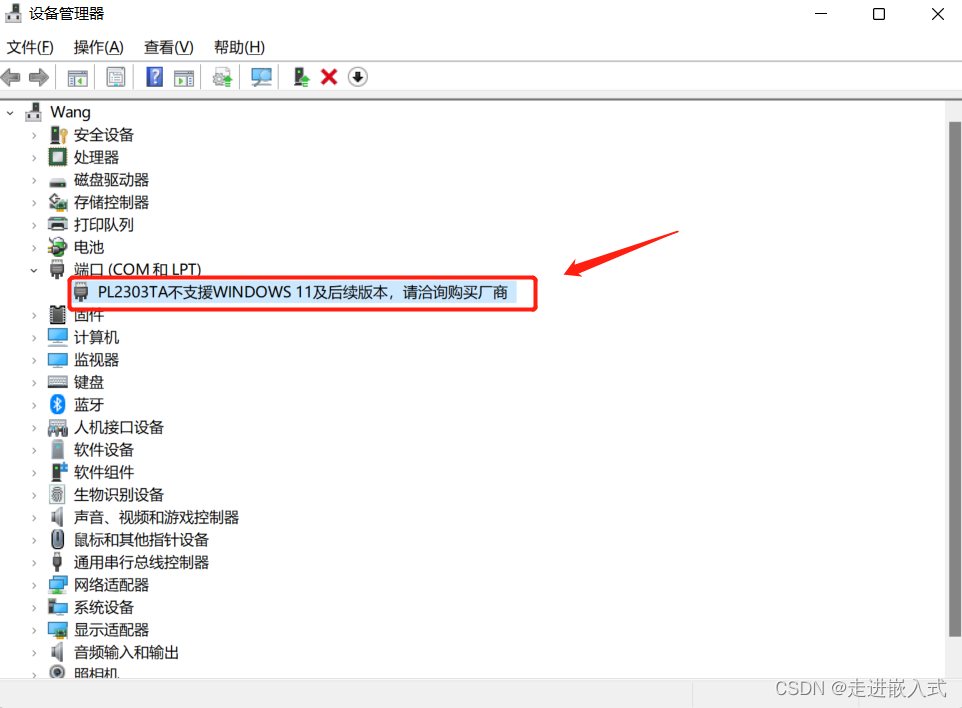Click the 音频输入和输出 speaker icon
The height and width of the screenshot is (708, 962).
(x=57, y=652)
